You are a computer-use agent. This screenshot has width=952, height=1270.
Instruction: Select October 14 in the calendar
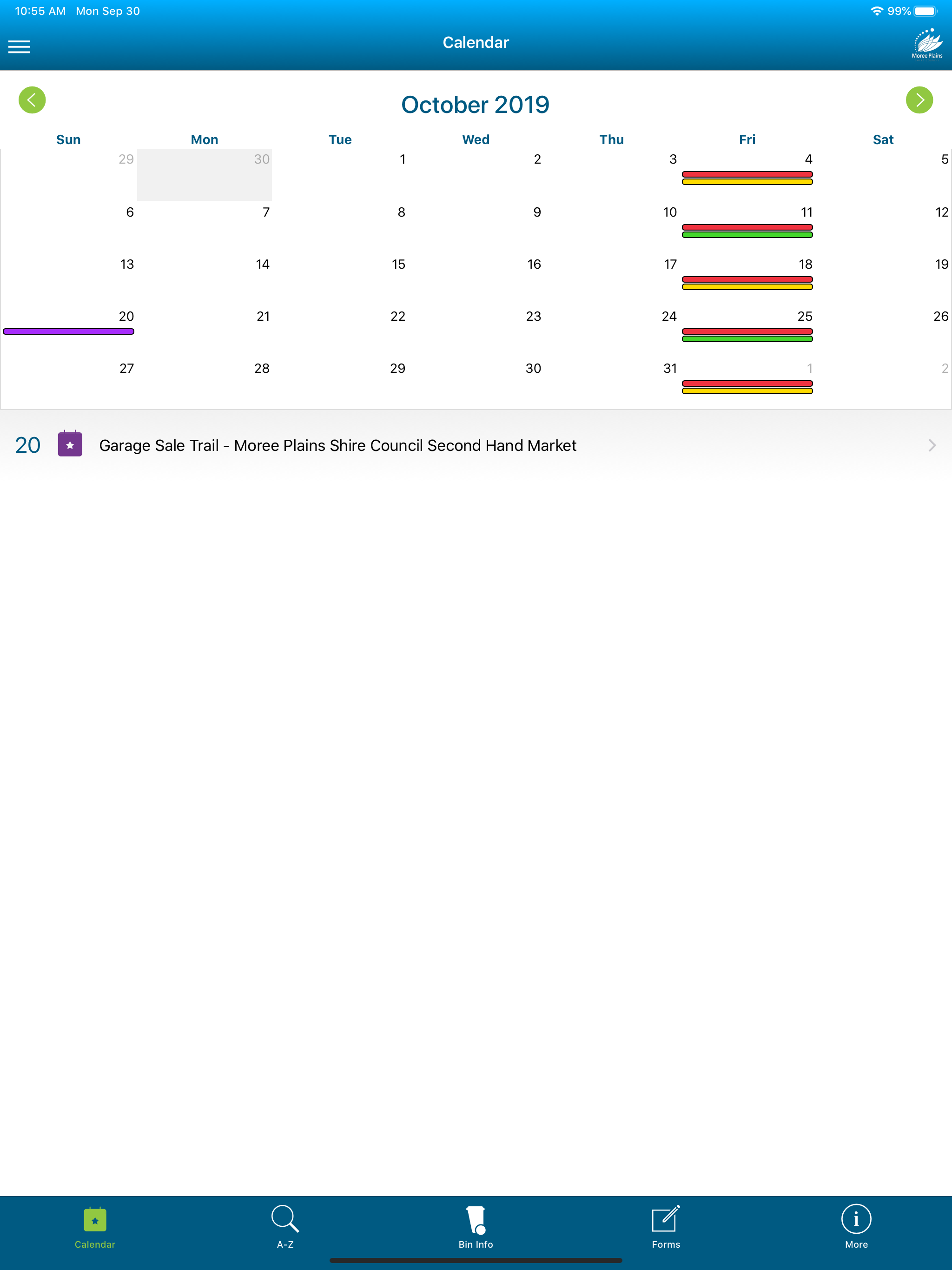[x=205, y=279]
